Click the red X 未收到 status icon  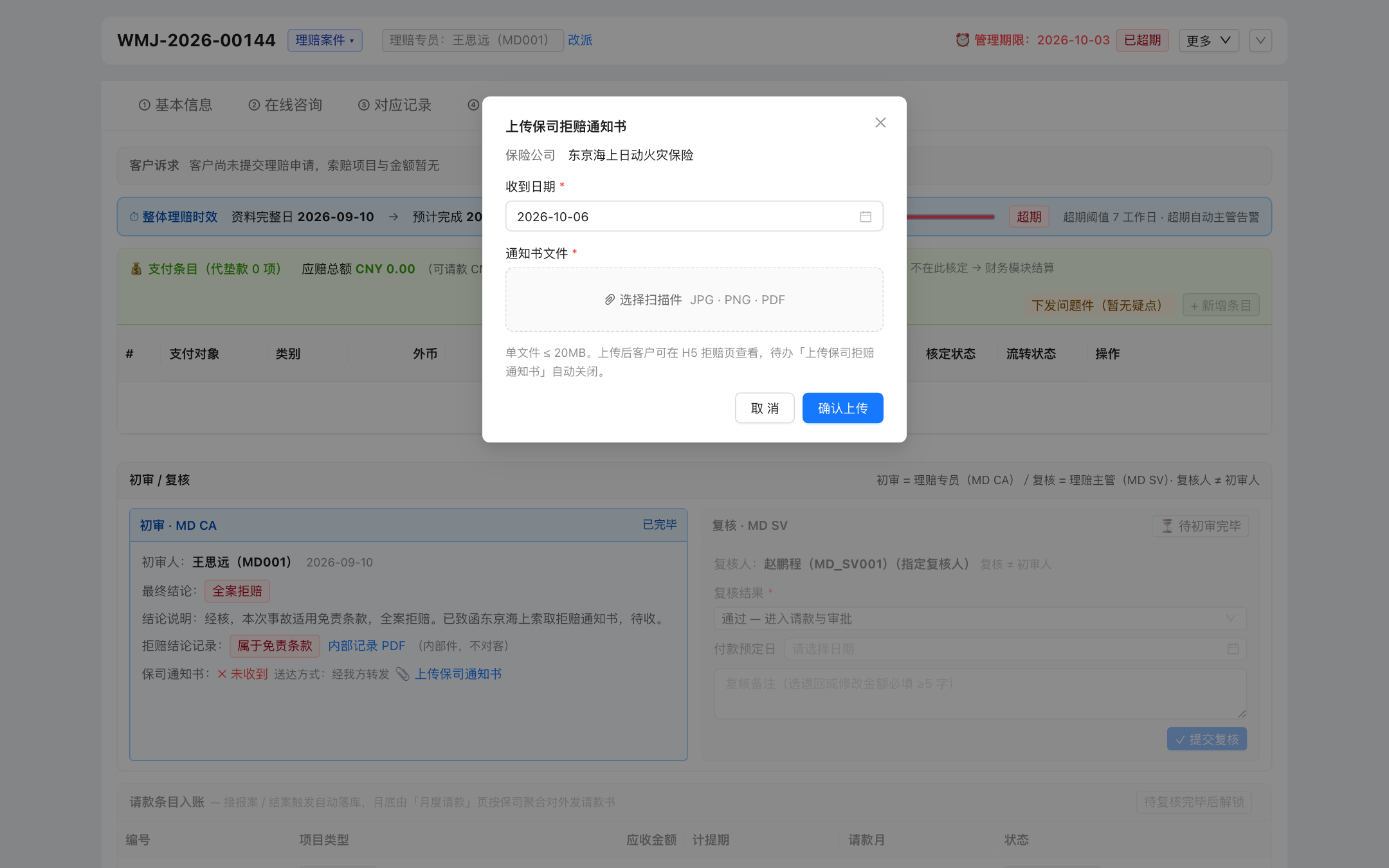pos(222,674)
